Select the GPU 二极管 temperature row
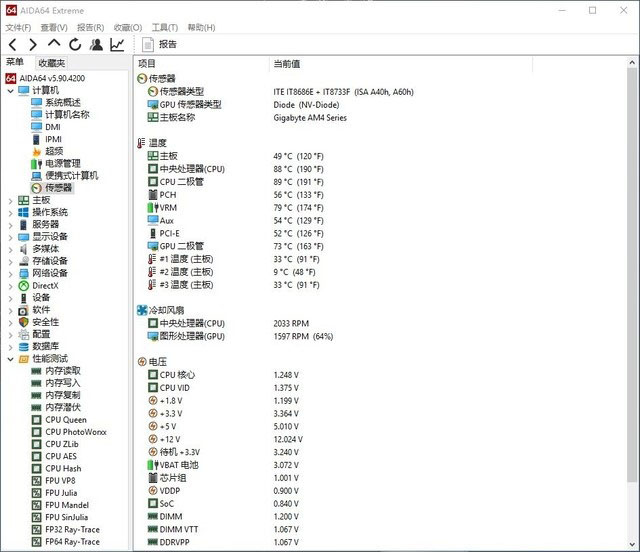Viewport: 640px width, 552px height. pyautogui.click(x=235, y=246)
